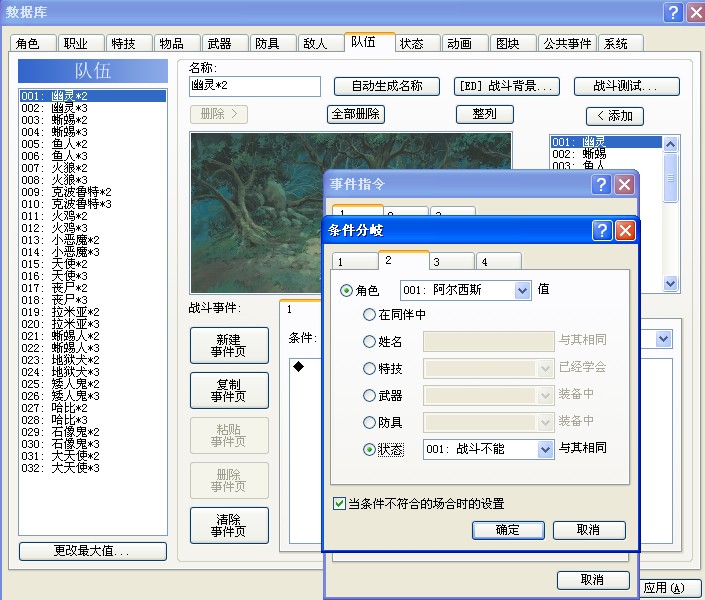Open the 角色 database tab
Image resolution: width=705 pixels, height=600 pixels.
point(33,44)
